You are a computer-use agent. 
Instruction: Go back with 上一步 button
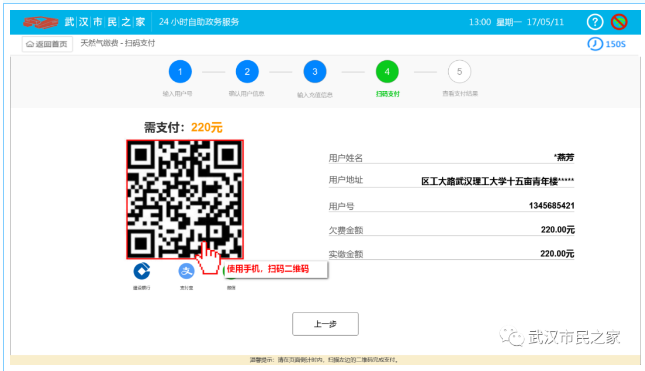325,324
